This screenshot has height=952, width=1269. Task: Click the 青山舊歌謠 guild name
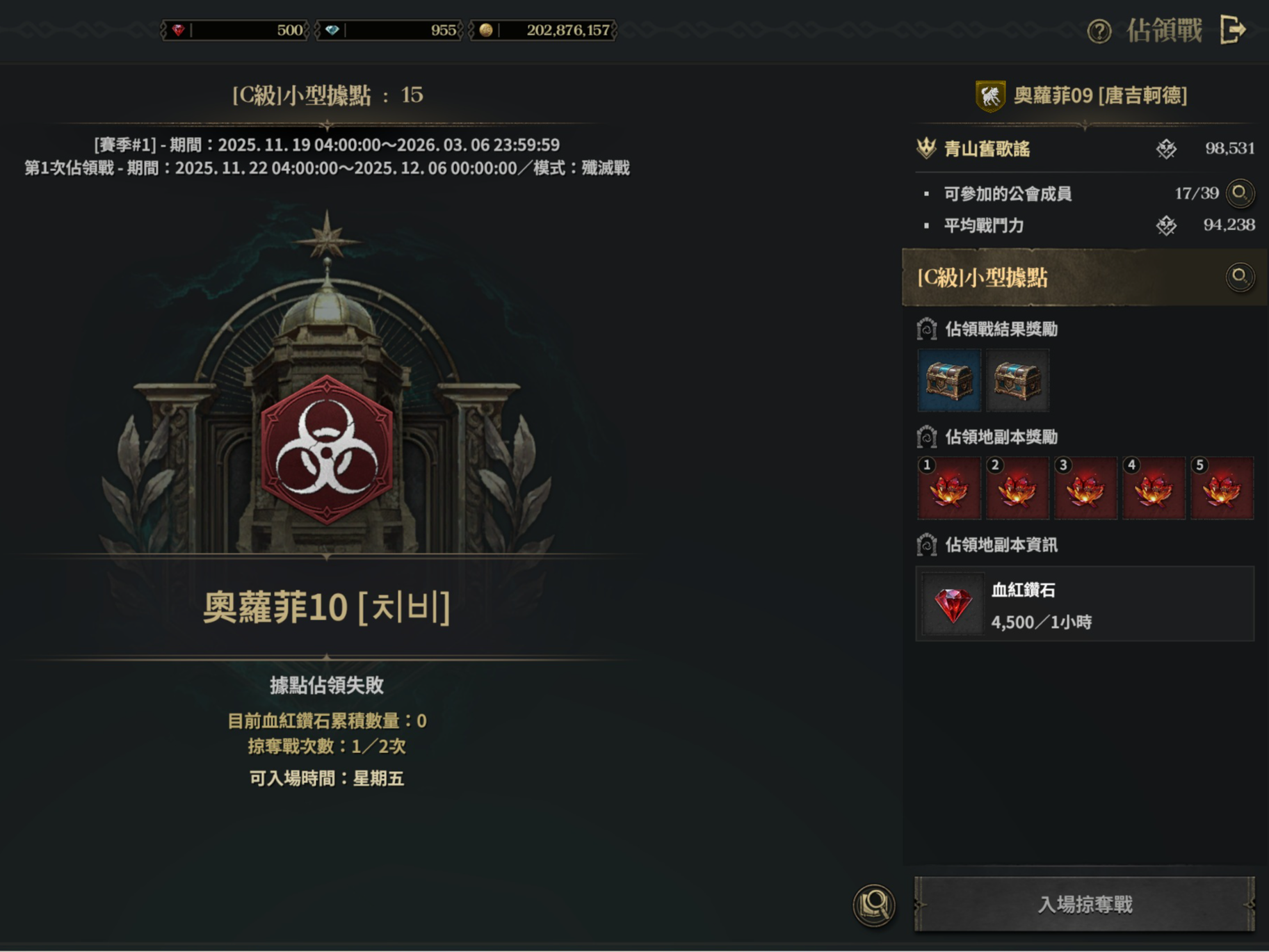987,149
